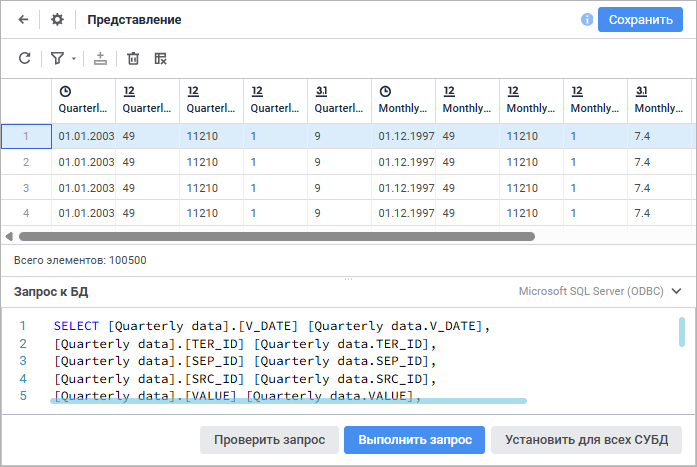This screenshot has width=697, height=467.
Task: Click the clear table icon
Action: 160,58
